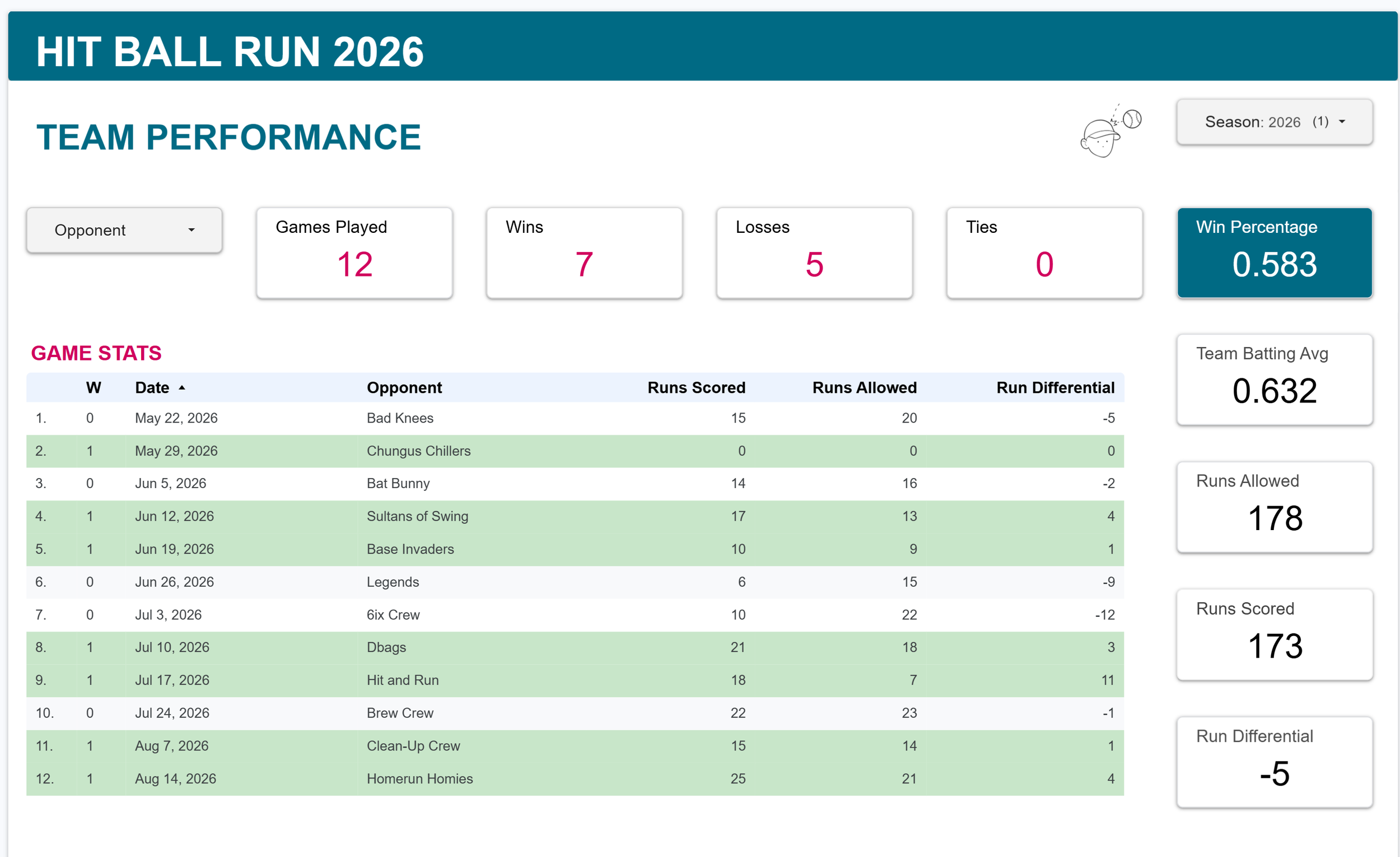Click the May 22, 2026 date cell
This screenshot has height=857, width=1400.
(176, 418)
